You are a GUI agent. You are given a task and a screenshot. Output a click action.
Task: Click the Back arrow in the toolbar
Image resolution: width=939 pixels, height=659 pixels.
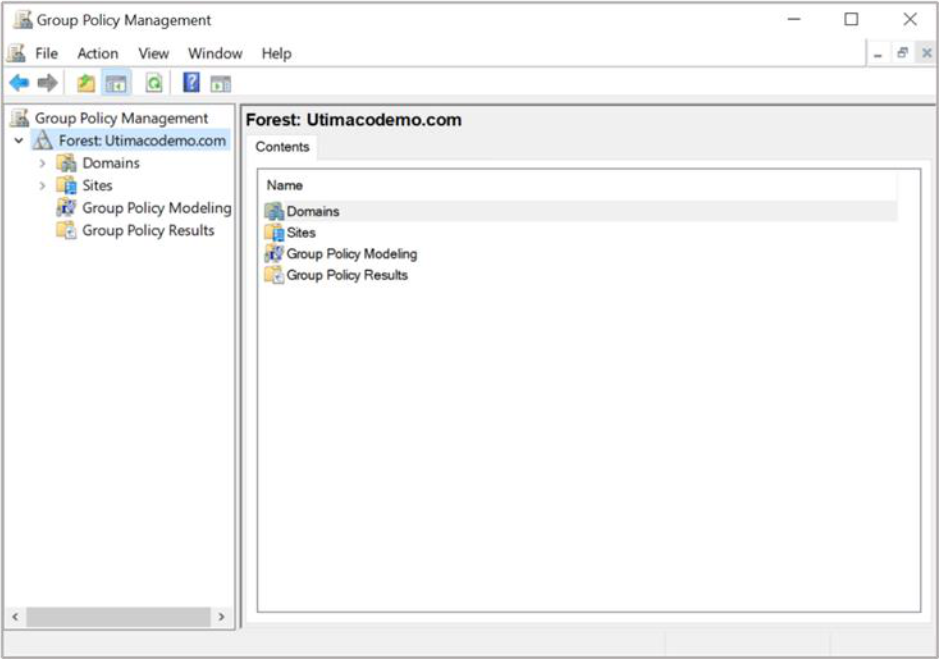point(18,83)
